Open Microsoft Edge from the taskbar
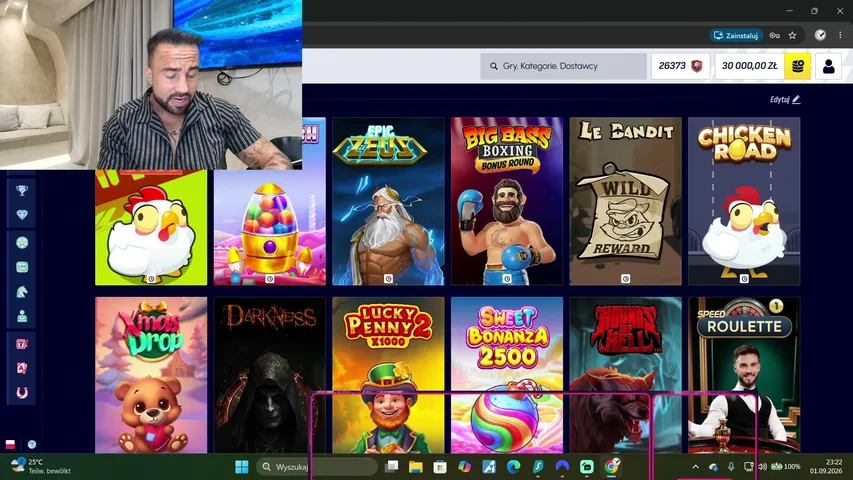 click(x=513, y=466)
